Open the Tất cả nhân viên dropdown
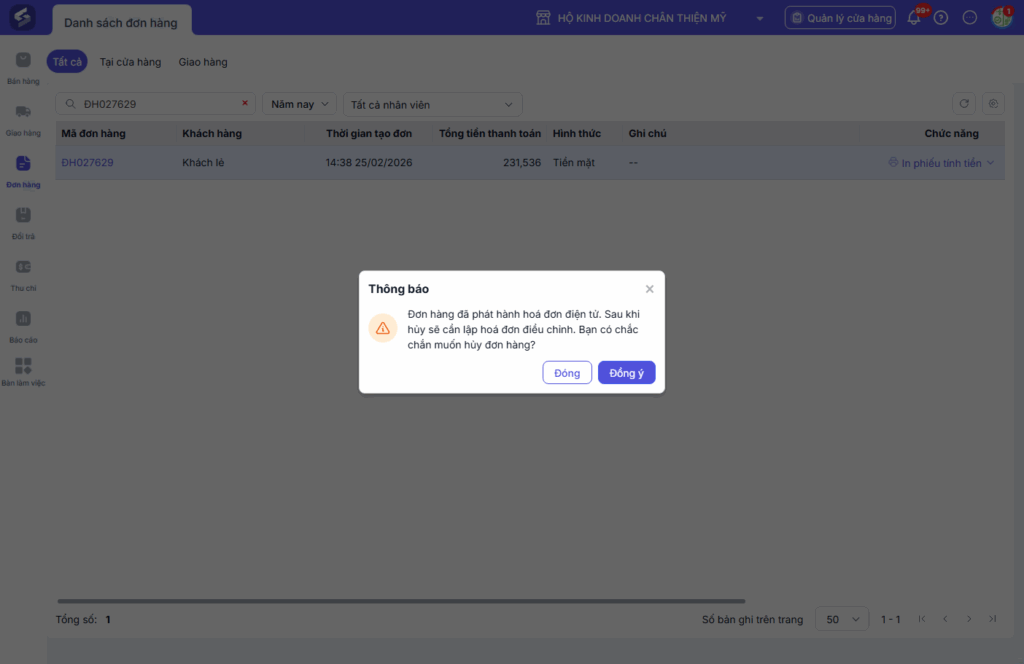 click(x=432, y=104)
